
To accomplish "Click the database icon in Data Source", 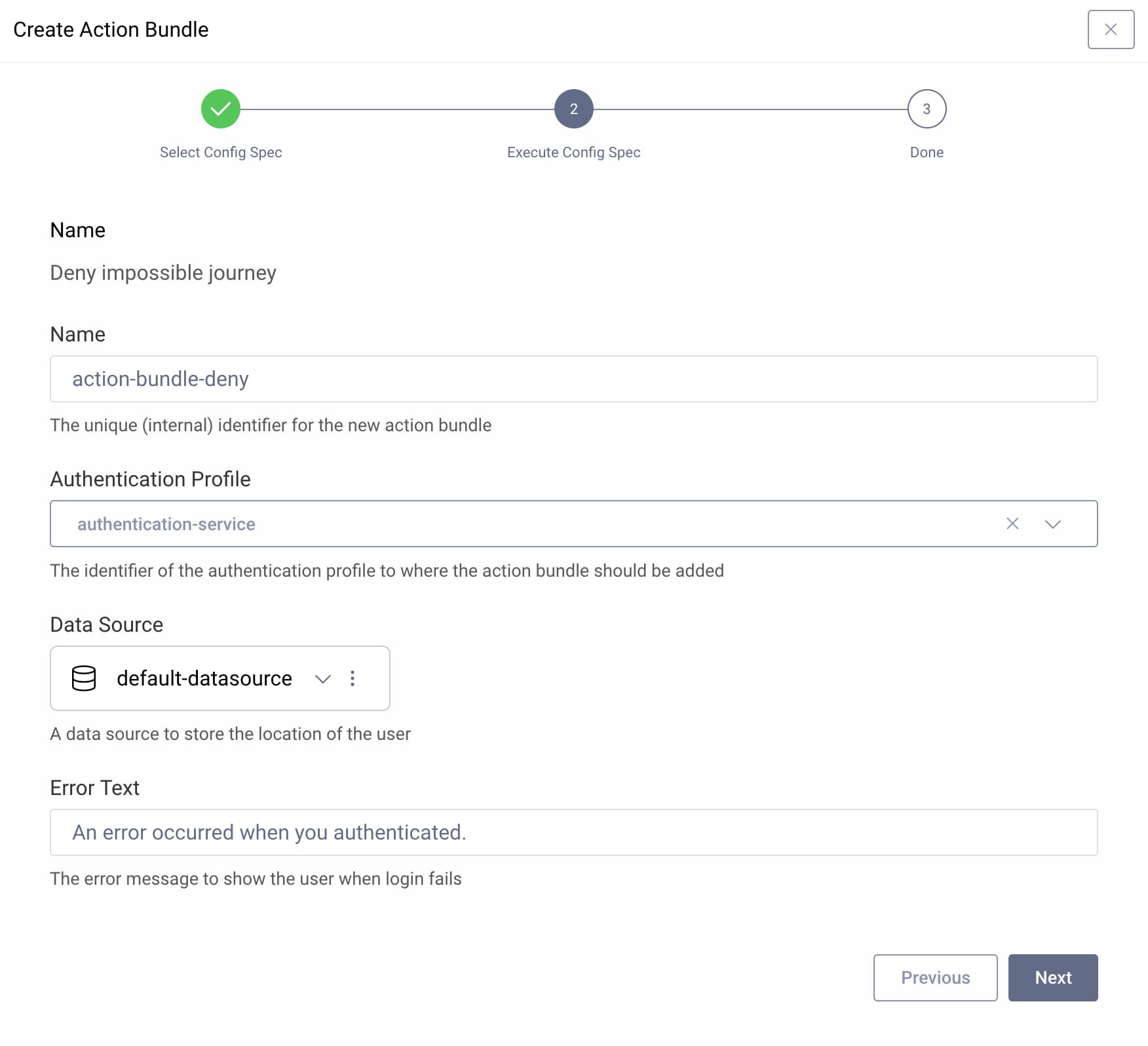I will [84, 678].
